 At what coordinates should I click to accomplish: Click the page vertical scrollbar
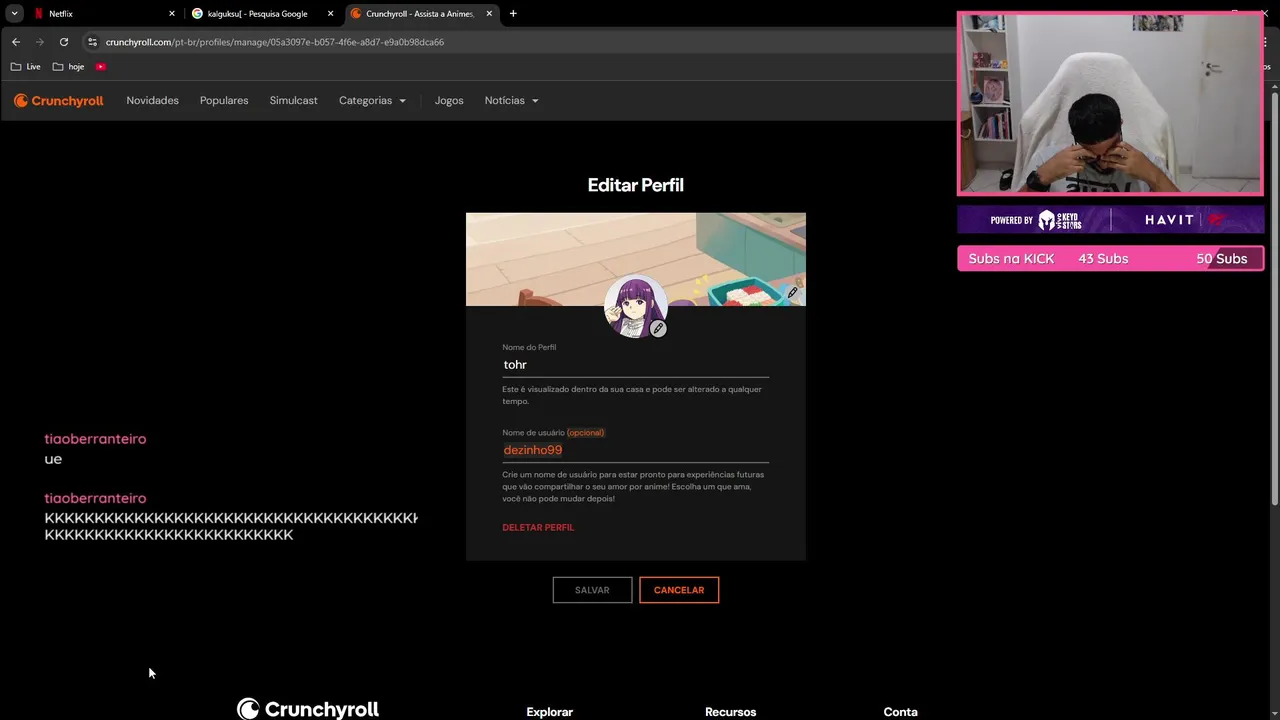pyautogui.click(x=1274, y=300)
